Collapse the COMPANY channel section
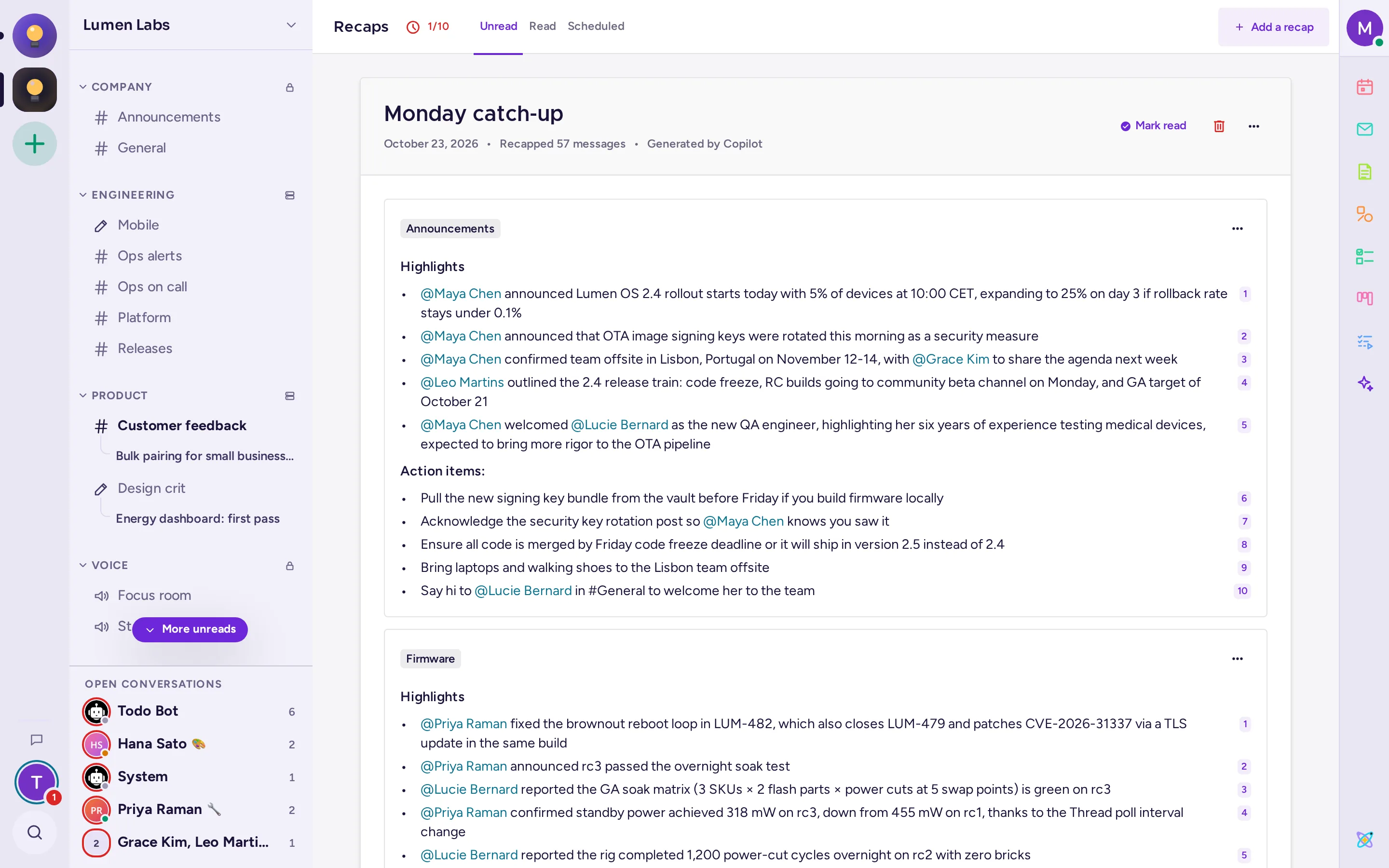 [x=83, y=87]
